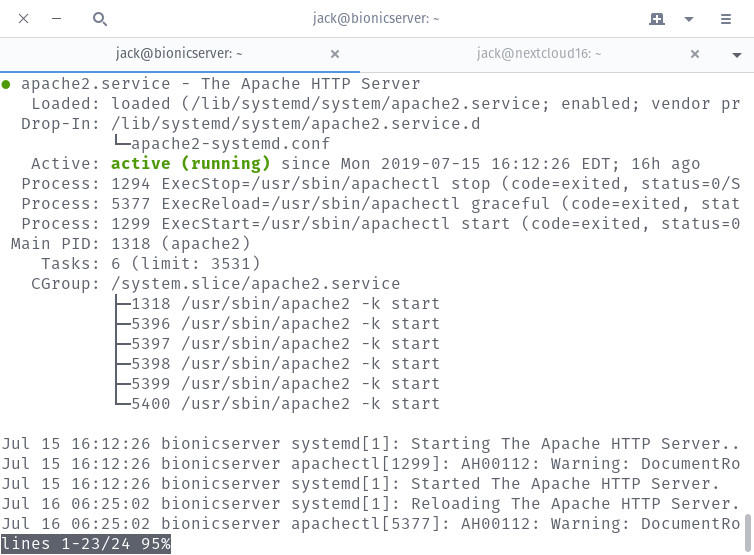Click the "Main PID: 1318 (apache2)" line

[x=130, y=244]
